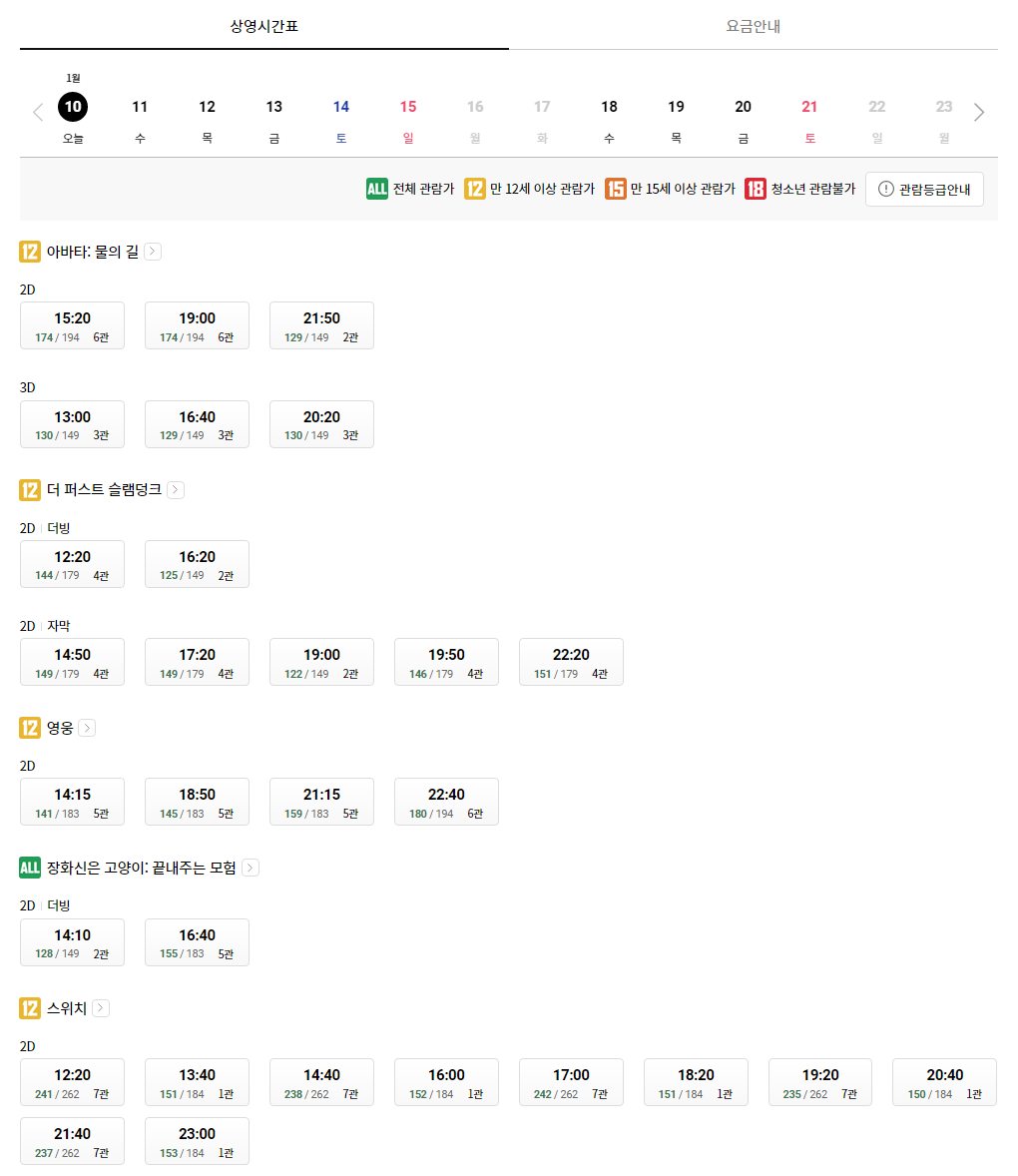Select date 13 금
1018x1176 pixels.
[x=274, y=120]
